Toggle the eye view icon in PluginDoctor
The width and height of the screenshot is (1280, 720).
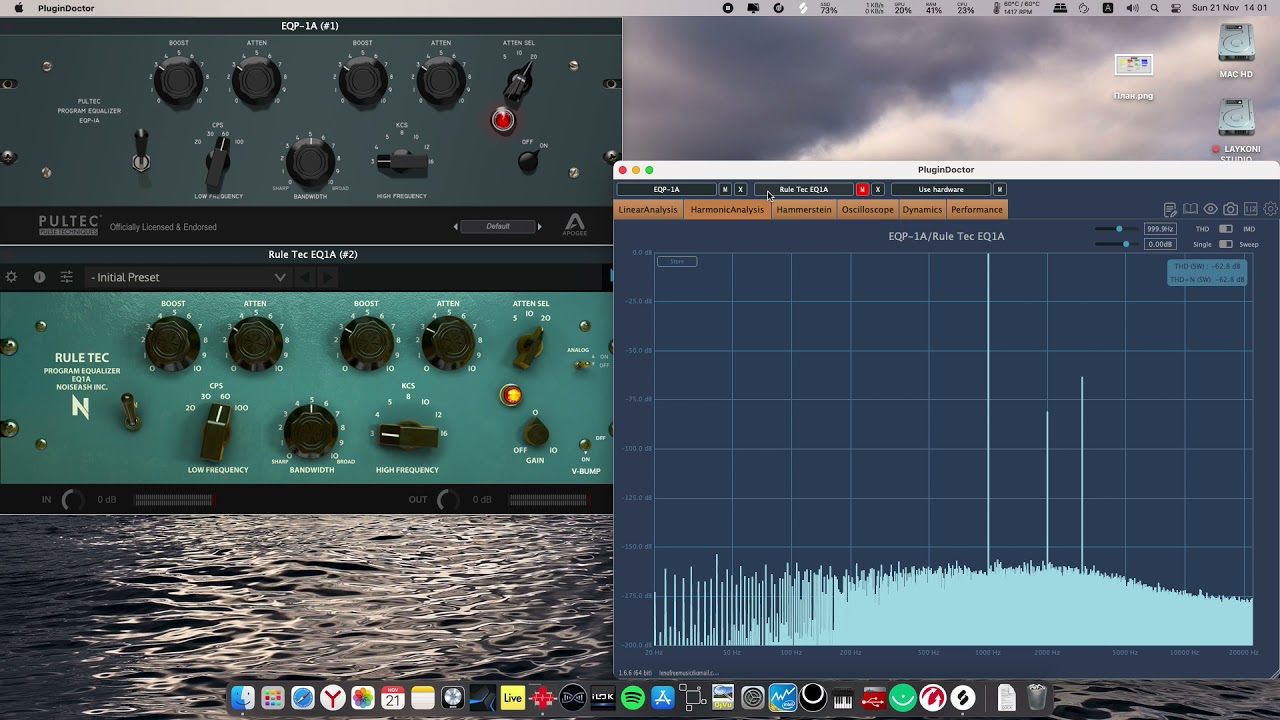(x=1211, y=209)
